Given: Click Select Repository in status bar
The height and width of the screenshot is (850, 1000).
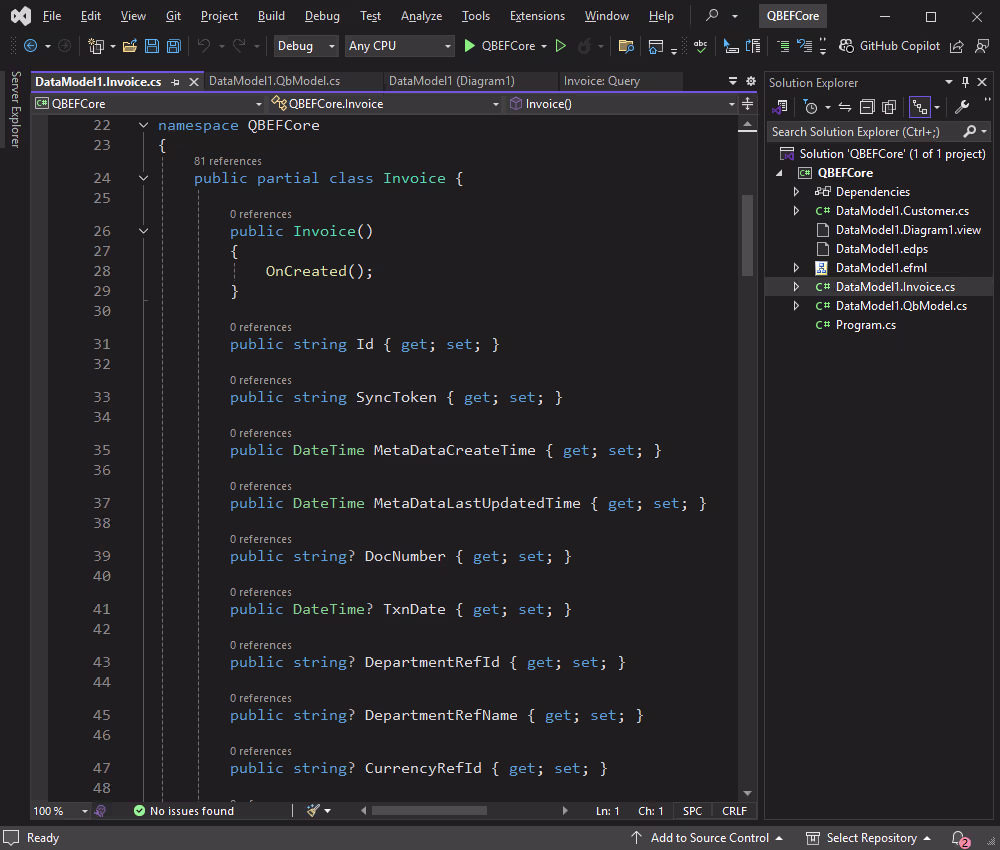Looking at the screenshot, I should [x=868, y=837].
